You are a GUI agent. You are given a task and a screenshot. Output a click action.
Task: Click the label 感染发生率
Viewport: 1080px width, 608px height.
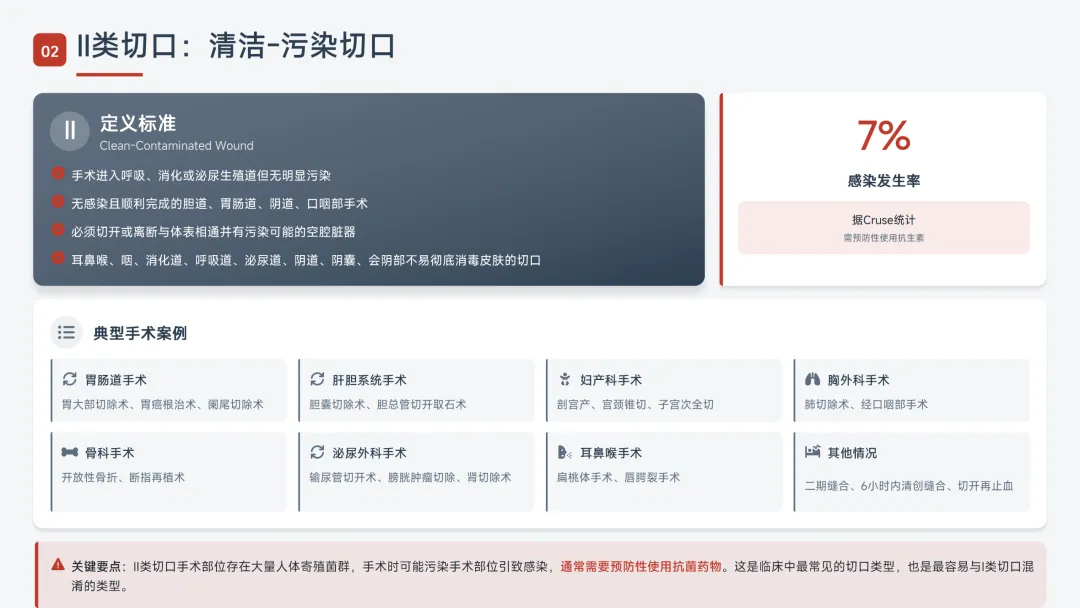tap(884, 181)
